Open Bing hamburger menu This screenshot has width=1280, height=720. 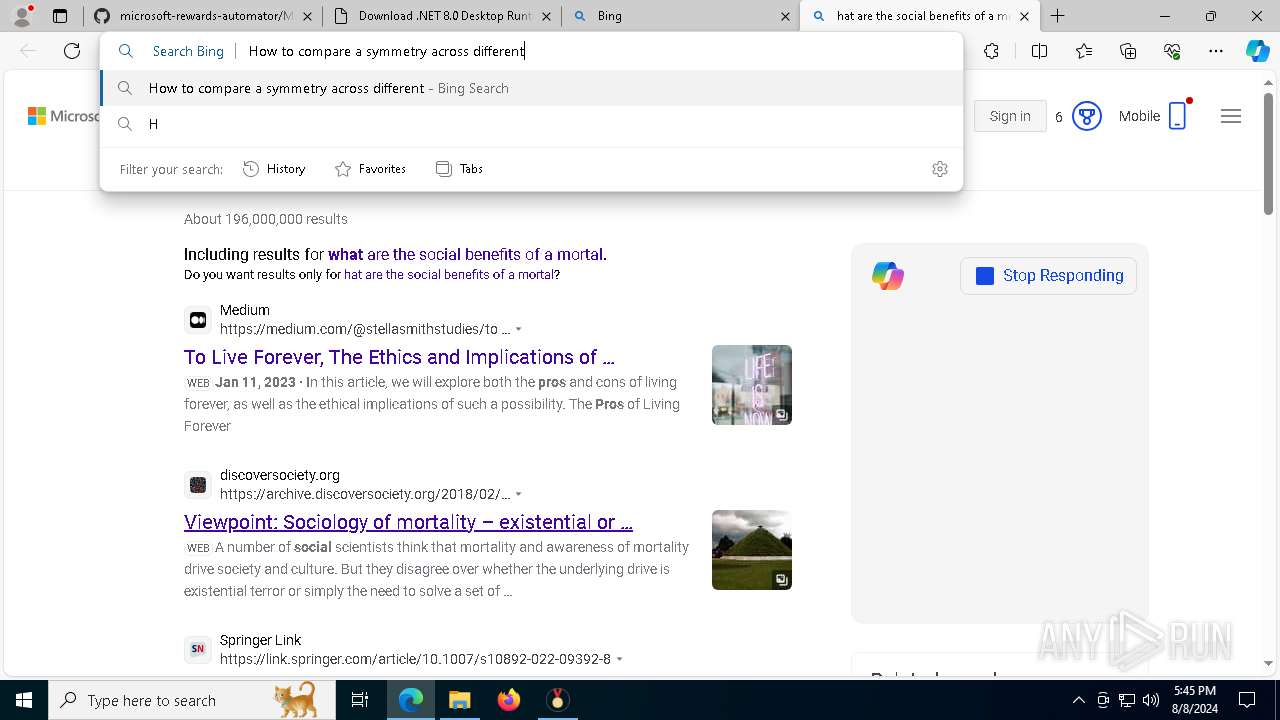(1231, 116)
